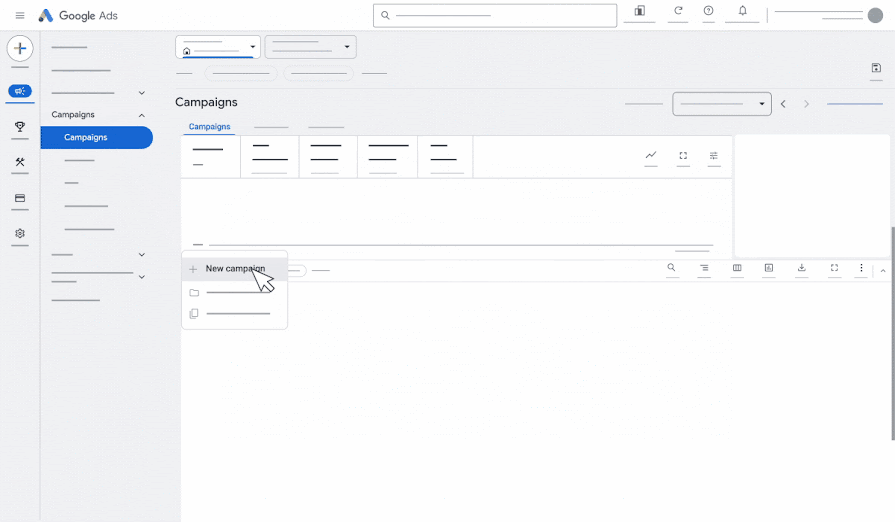Open the Admin gear sidebar icon
The width and height of the screenshot is (895, 522).
[x=20, y=233]
